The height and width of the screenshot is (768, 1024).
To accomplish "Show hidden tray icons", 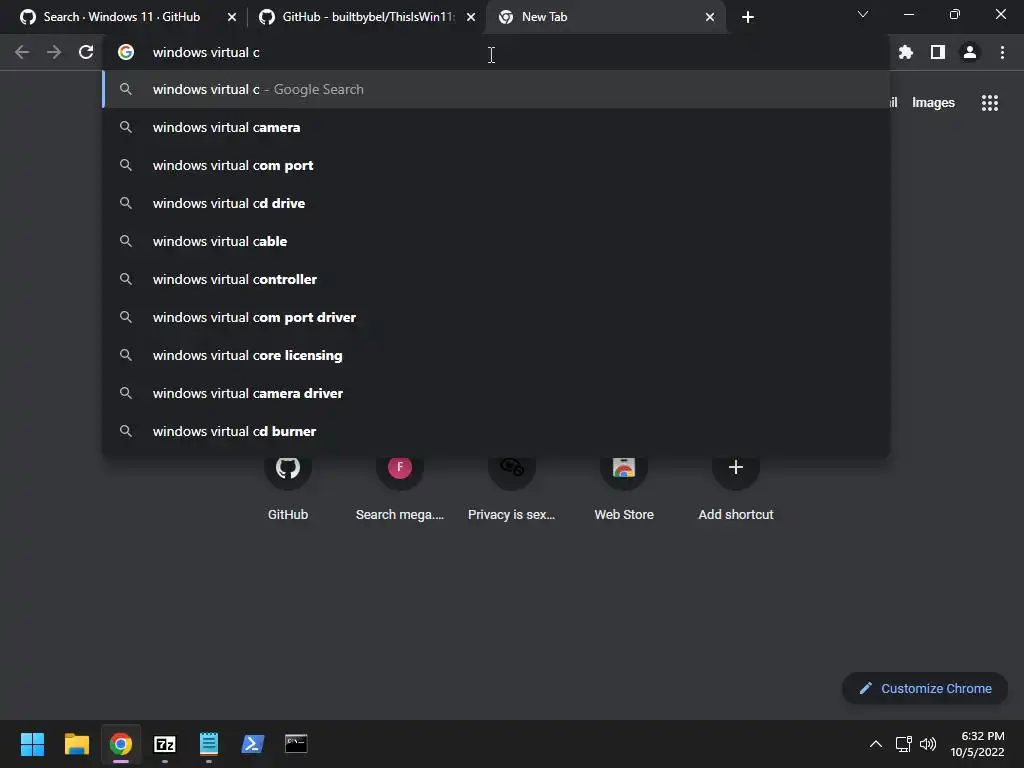I will [x=876, y=744].
